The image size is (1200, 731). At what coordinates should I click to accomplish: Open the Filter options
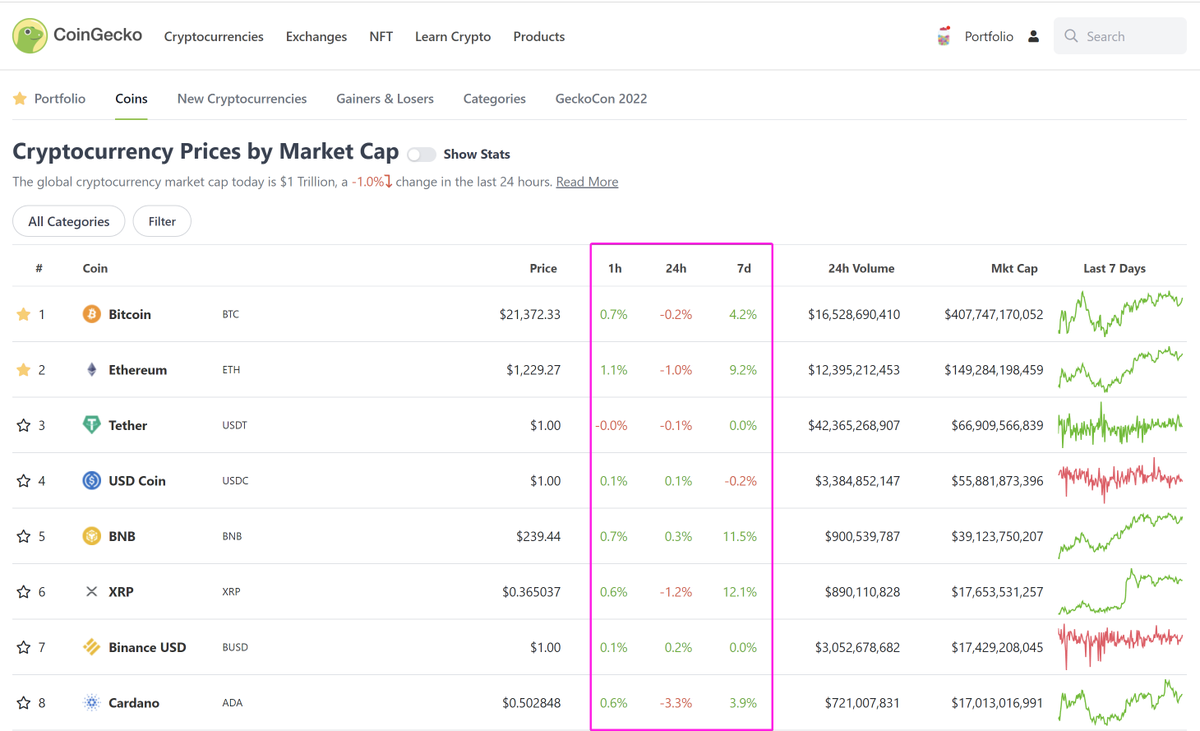click(x=162, y=221)
